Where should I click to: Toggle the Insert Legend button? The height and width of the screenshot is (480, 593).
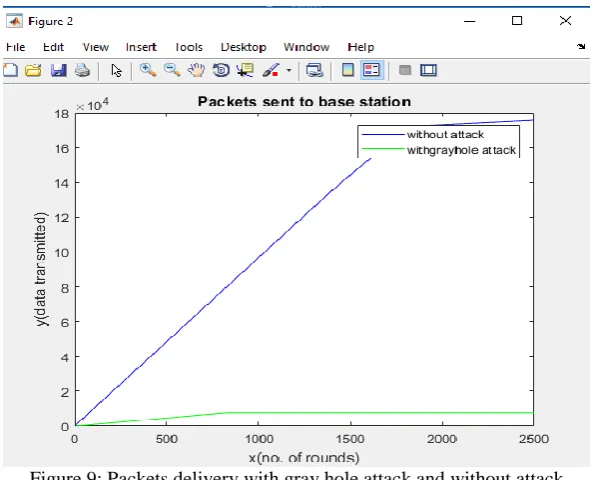tap(372, 70)
